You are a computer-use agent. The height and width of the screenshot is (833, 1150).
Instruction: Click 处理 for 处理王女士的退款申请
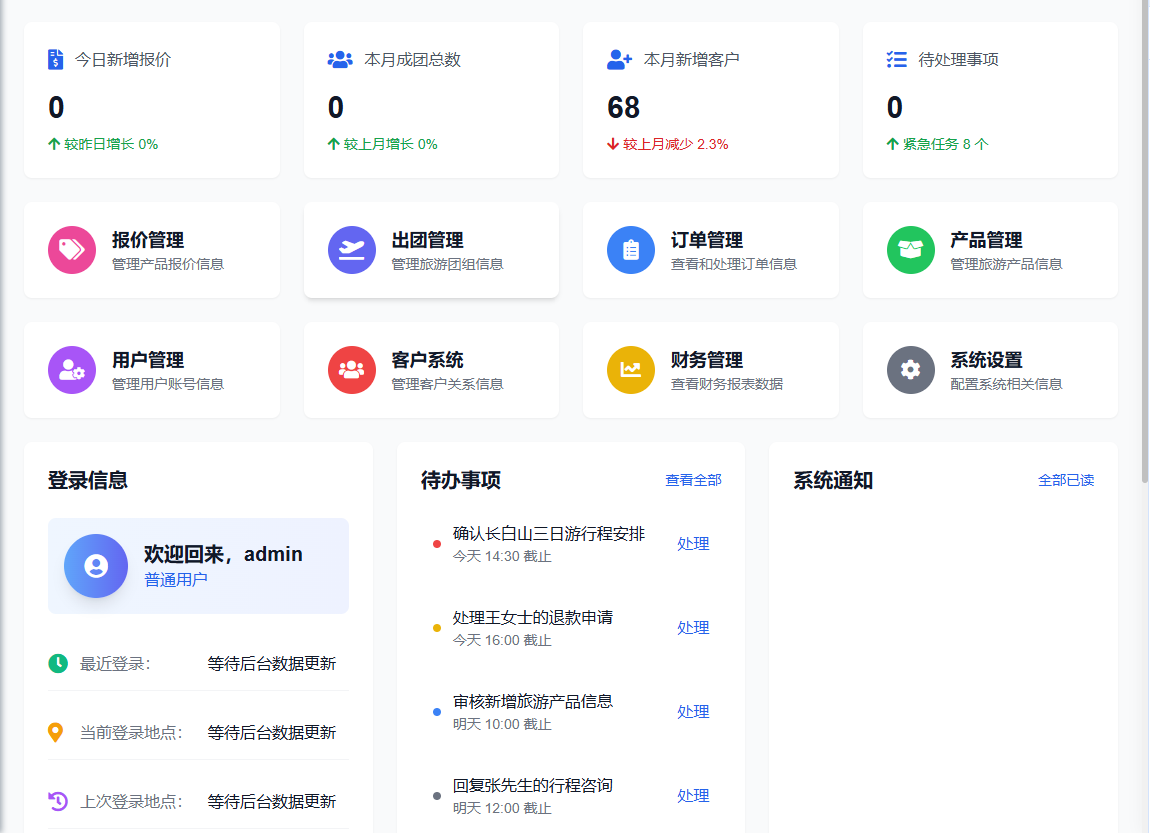pos(693,627)
